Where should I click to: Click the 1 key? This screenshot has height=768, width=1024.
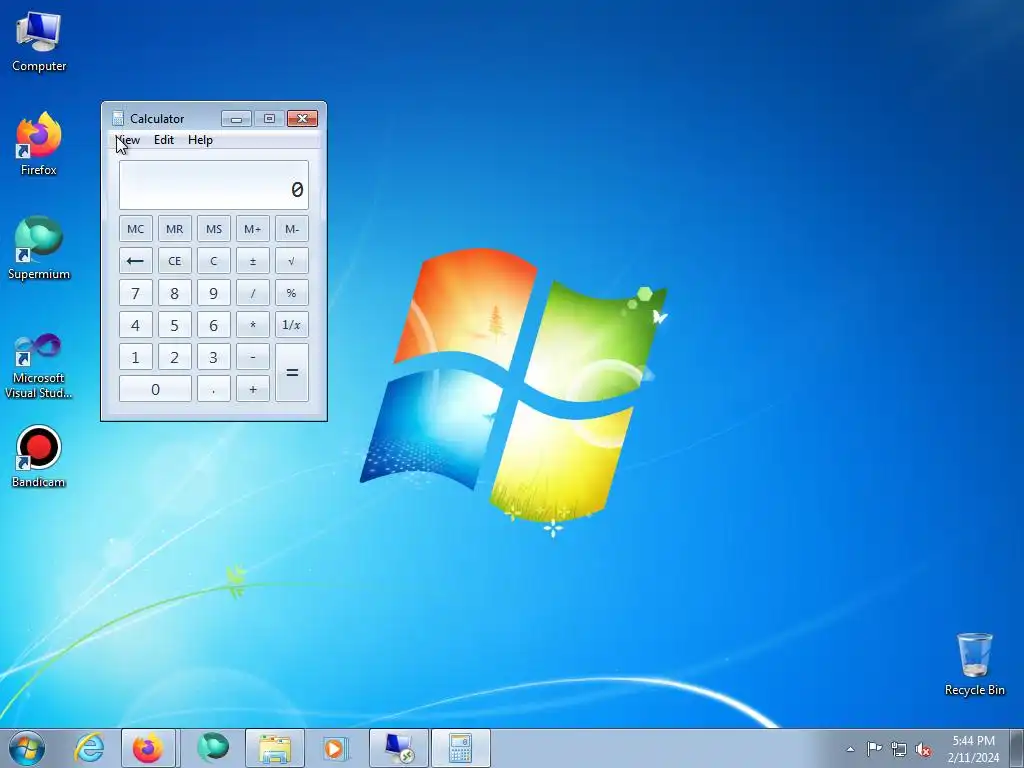click(136, 357)
